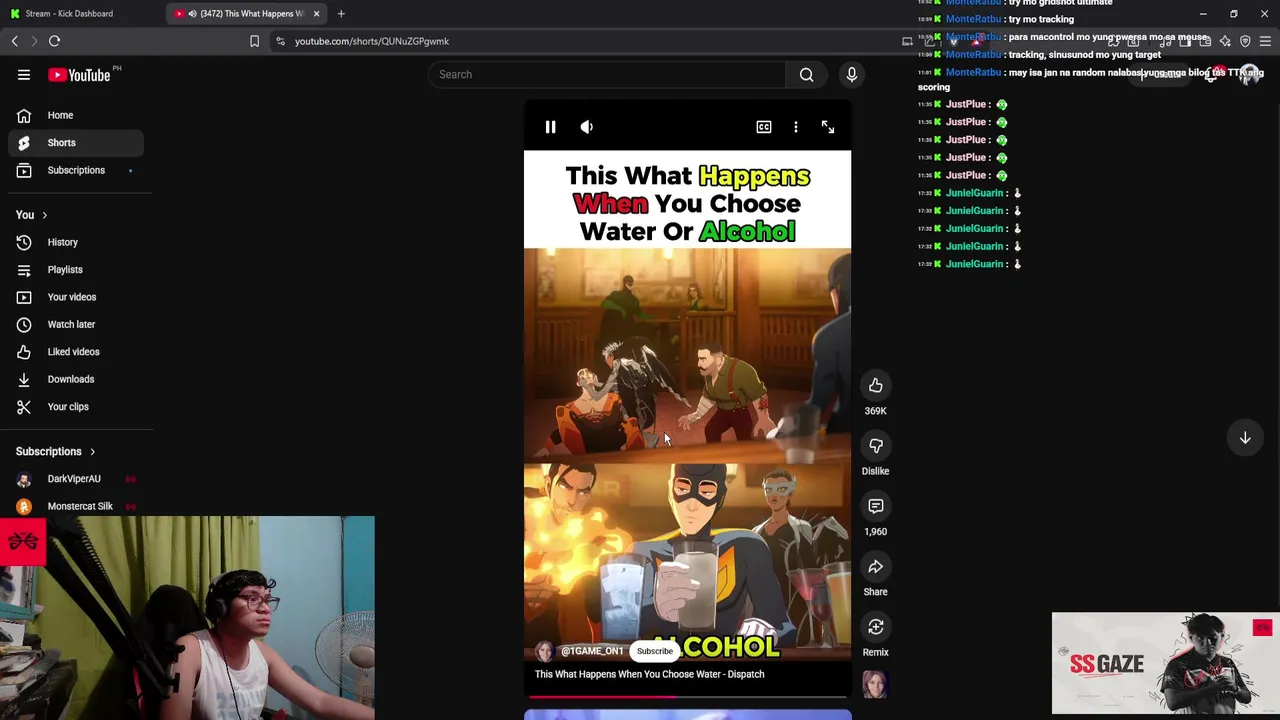Open DarkViperAU subscription channel
Image resolution: width=1280 pixels, height=720 pixels.
coord(76,479)
